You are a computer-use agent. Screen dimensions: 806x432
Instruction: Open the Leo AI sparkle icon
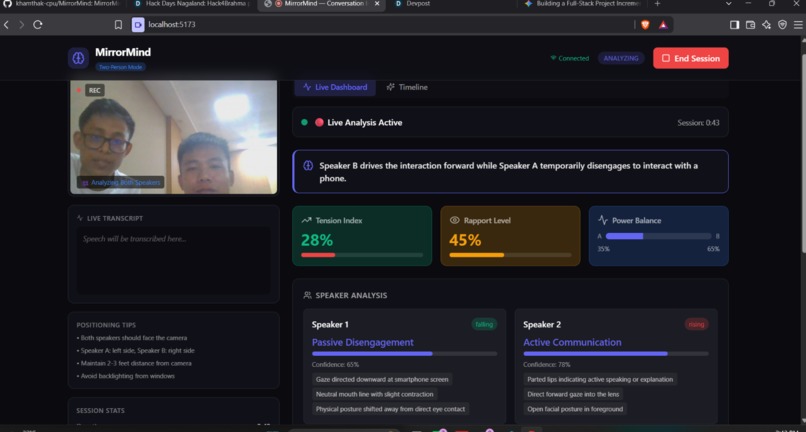tap(766, 25)
